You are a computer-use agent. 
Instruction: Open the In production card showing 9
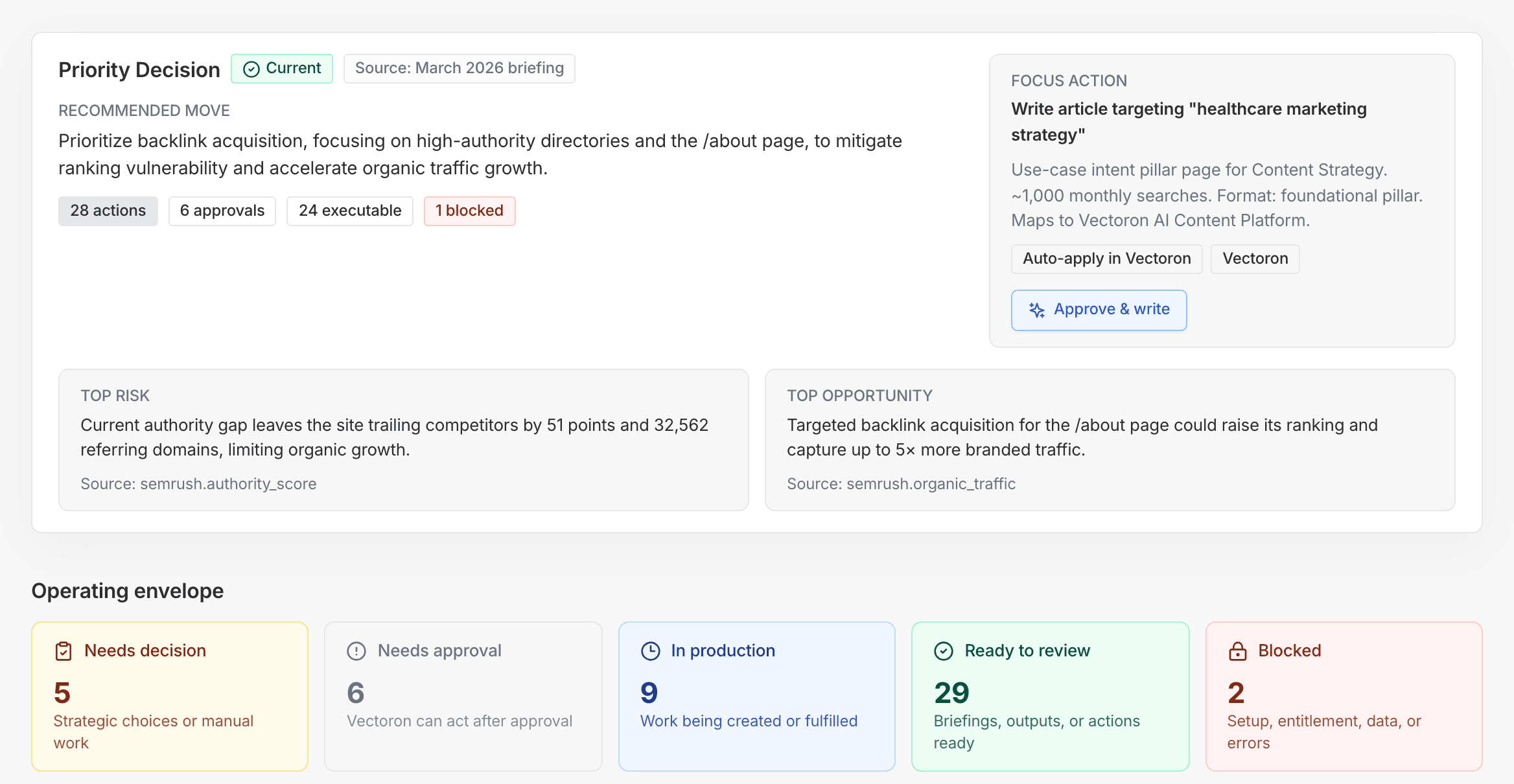(756, 697)
